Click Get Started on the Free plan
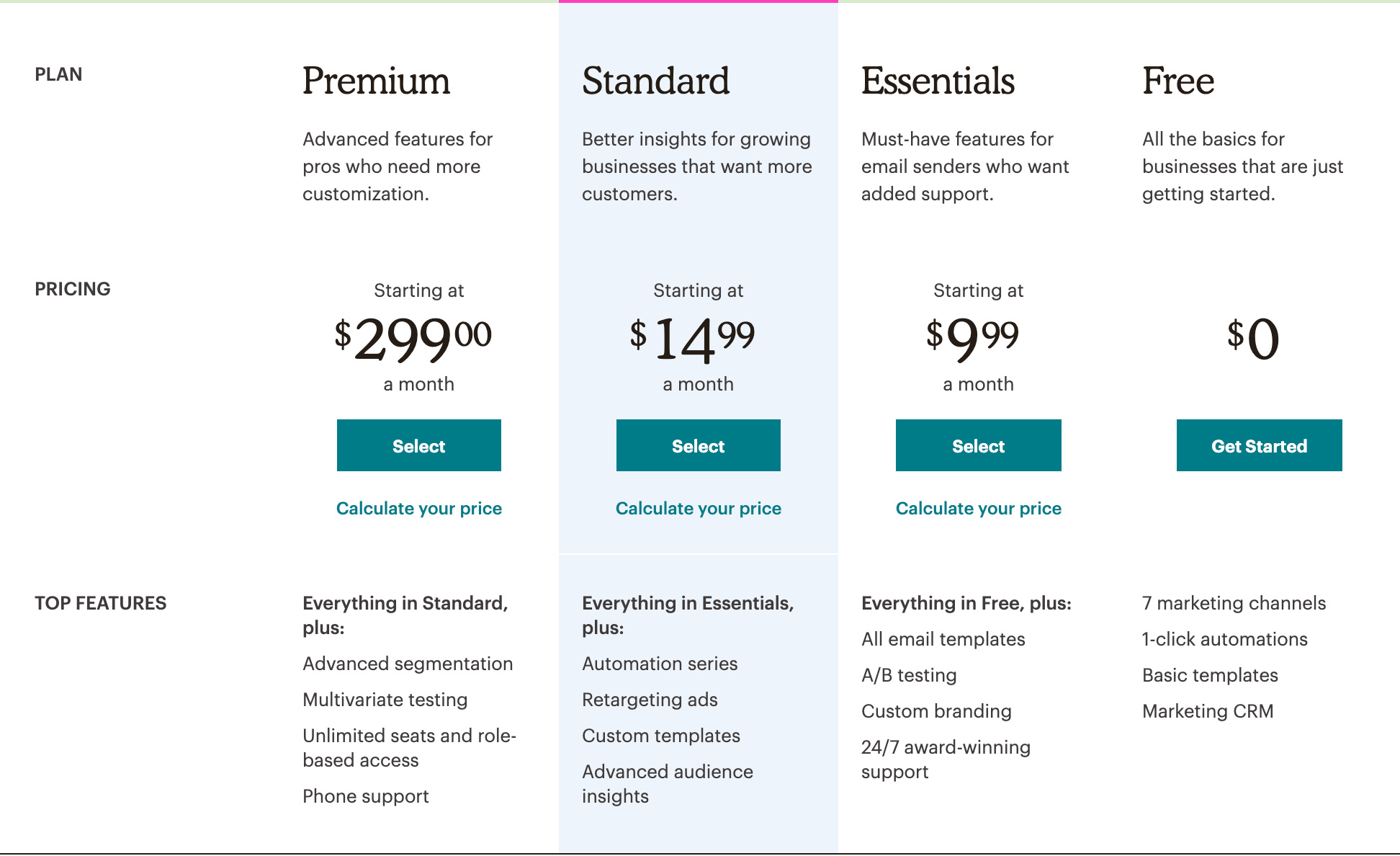 pos(1258,445)
